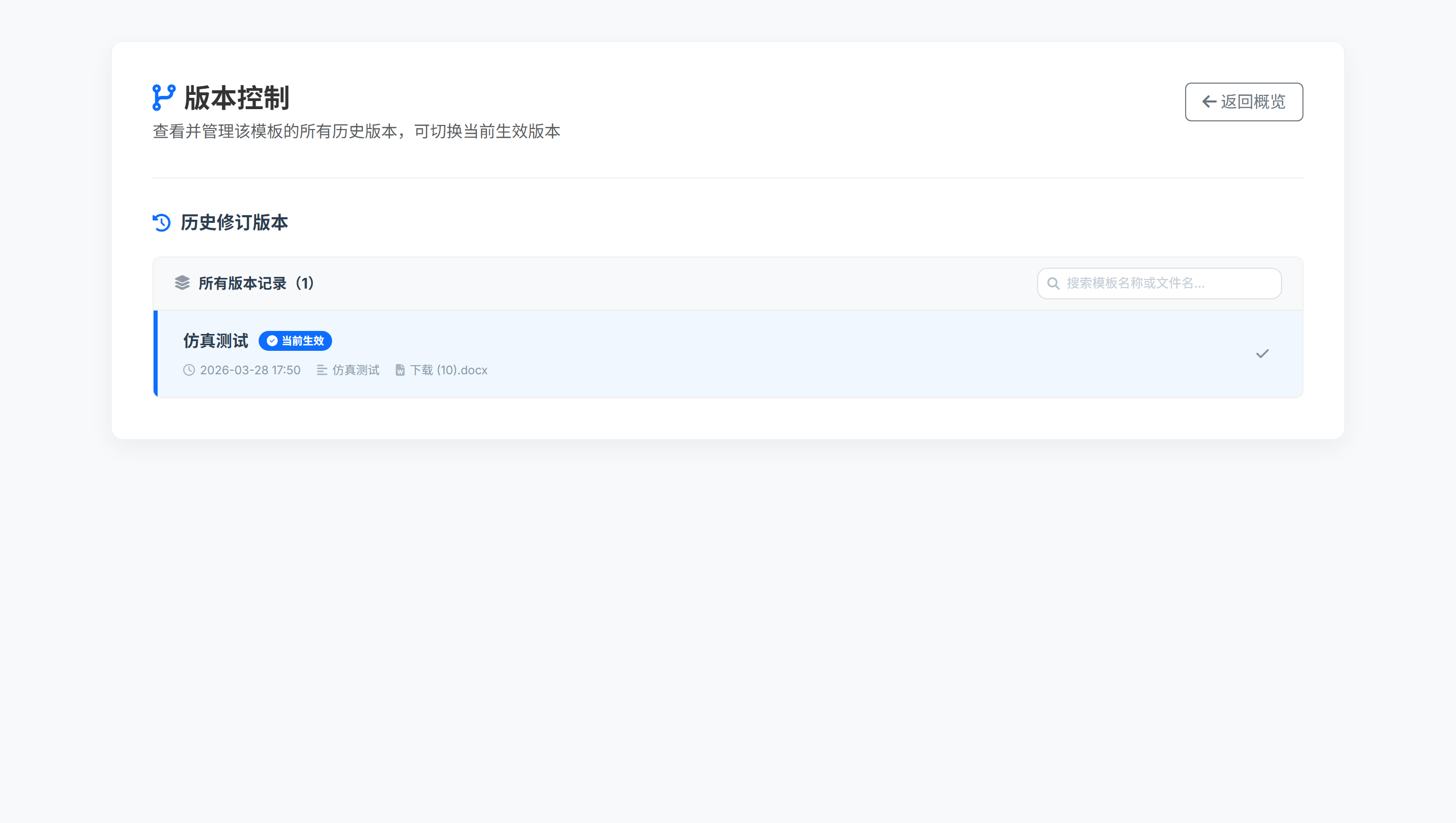Click the 所有版本记录 (1) header label
This screenshot has height=823, width=1456.
[256, 283]
